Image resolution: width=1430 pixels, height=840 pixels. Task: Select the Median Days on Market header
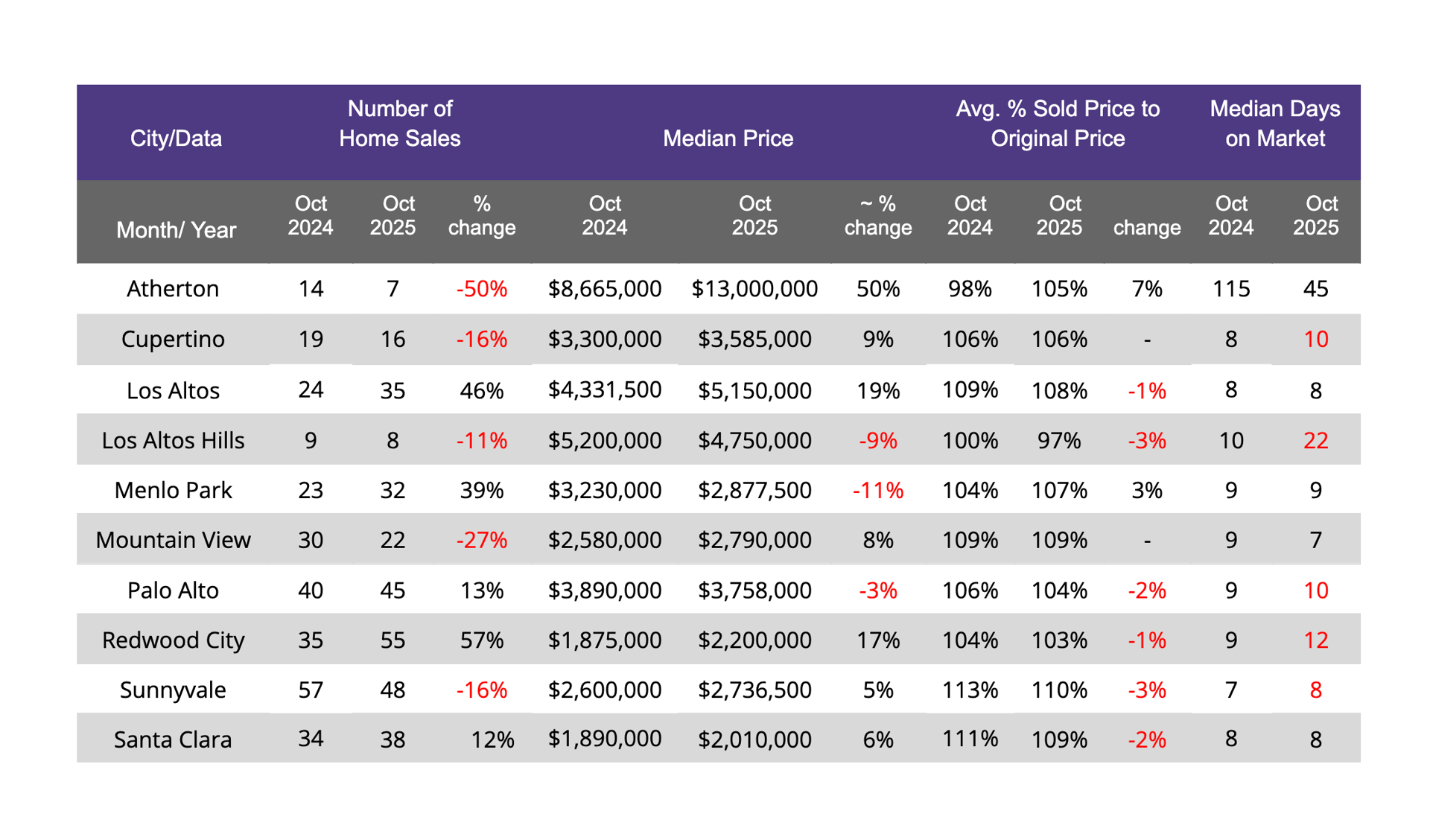1274,124
